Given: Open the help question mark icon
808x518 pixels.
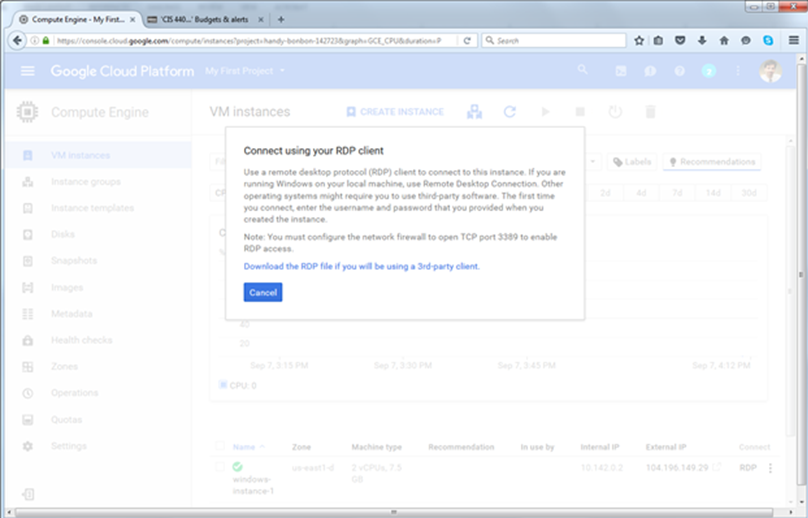Looking at the screenshot, I should click(x=680, y=71).
